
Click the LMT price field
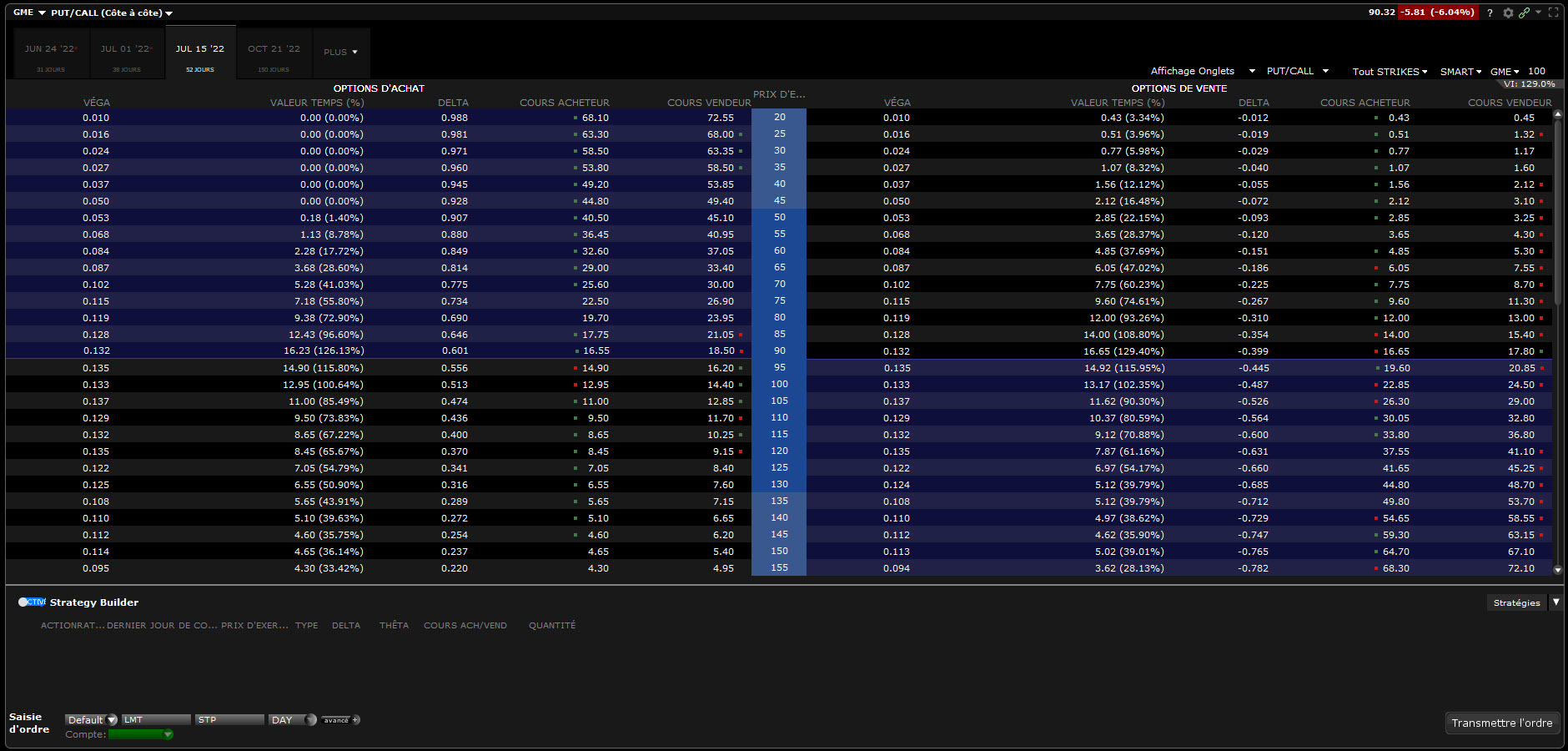[156, 719]
